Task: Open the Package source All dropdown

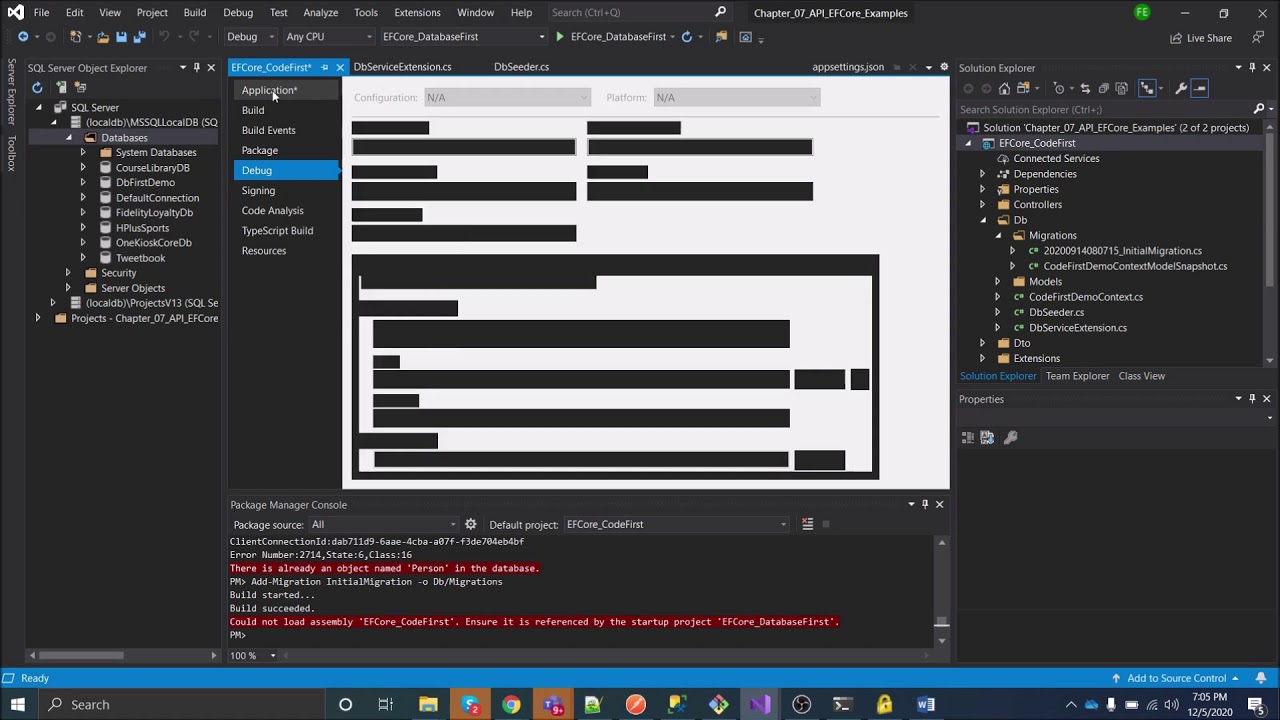Action: click(383, 524)
